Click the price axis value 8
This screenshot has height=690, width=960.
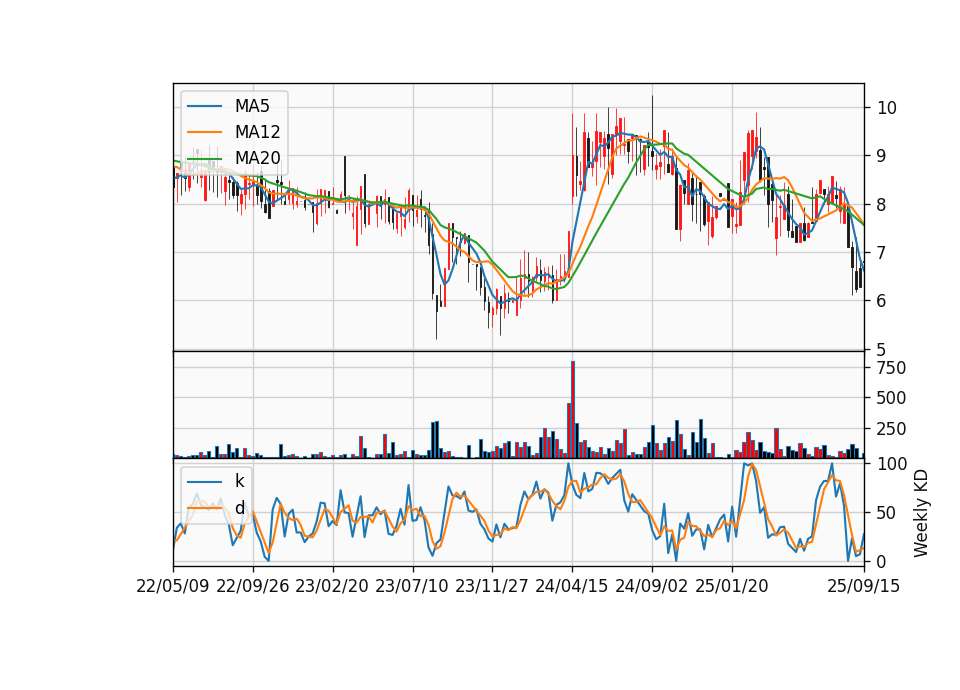(882, 204)
